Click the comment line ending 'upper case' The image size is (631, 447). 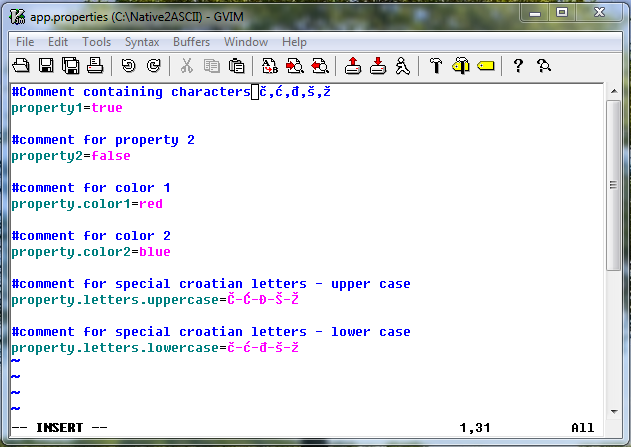(211, 284)
